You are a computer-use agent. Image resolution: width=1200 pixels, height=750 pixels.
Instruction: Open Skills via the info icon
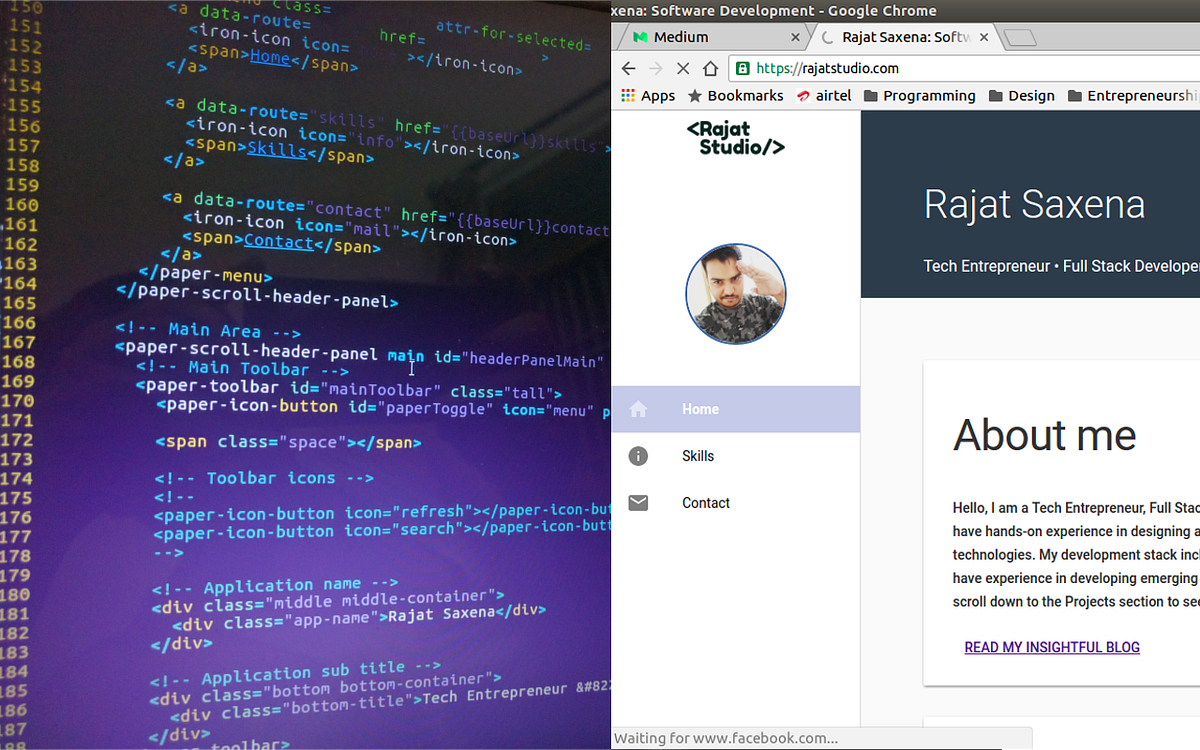[x=638, y=456]
